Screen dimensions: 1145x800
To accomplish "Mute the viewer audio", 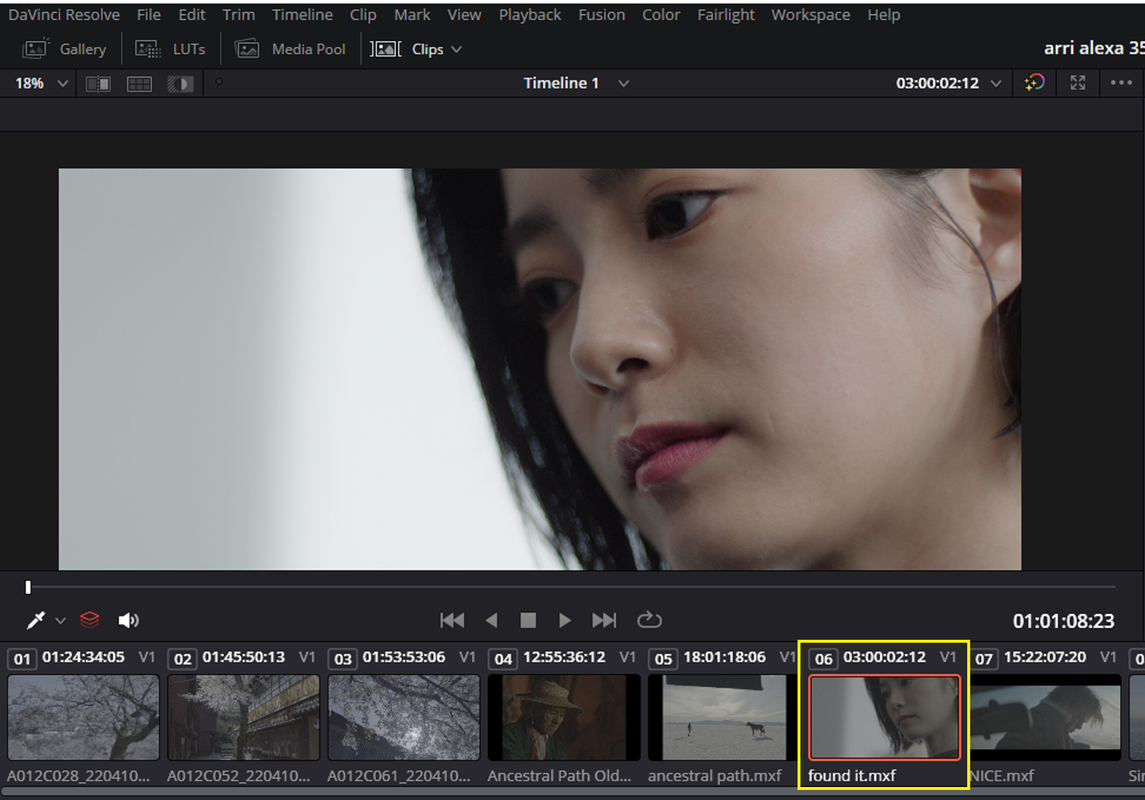I will (x=129, y=620).
